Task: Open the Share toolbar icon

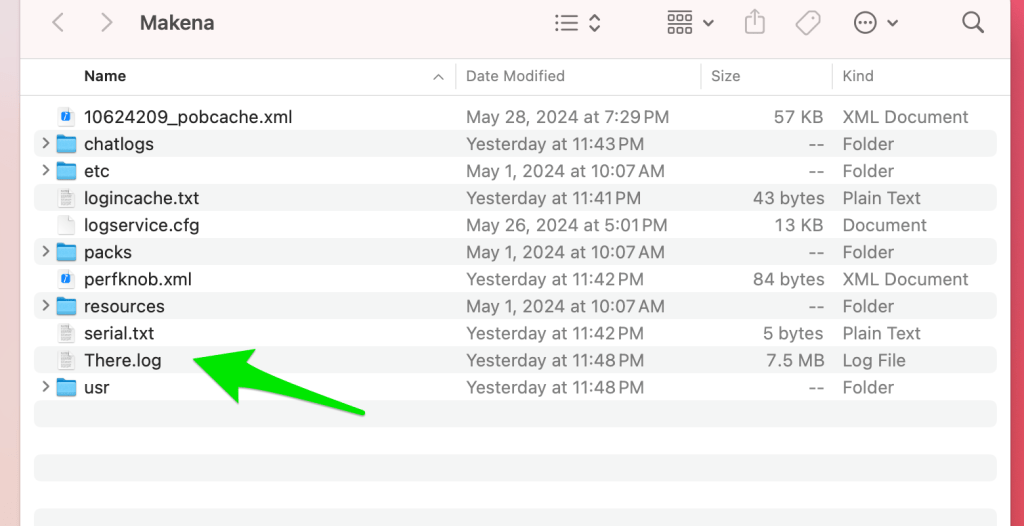Action: pos(755,23)
